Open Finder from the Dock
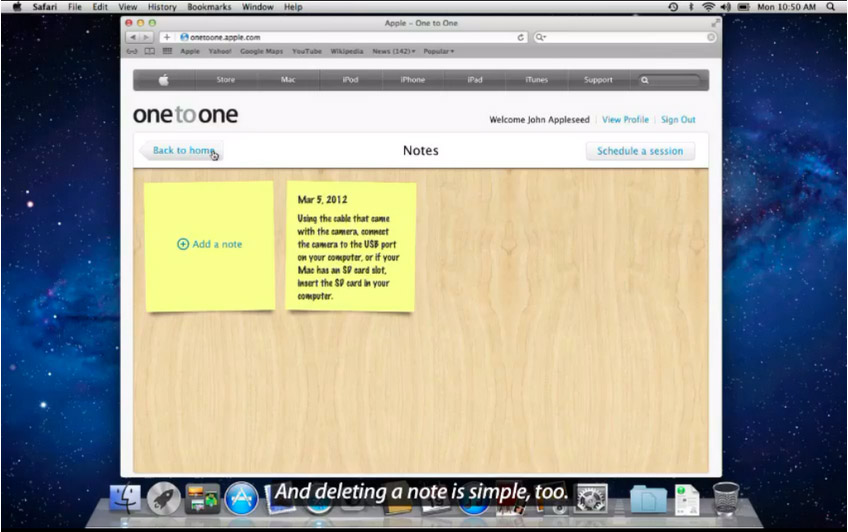 (x=125, y=498)
